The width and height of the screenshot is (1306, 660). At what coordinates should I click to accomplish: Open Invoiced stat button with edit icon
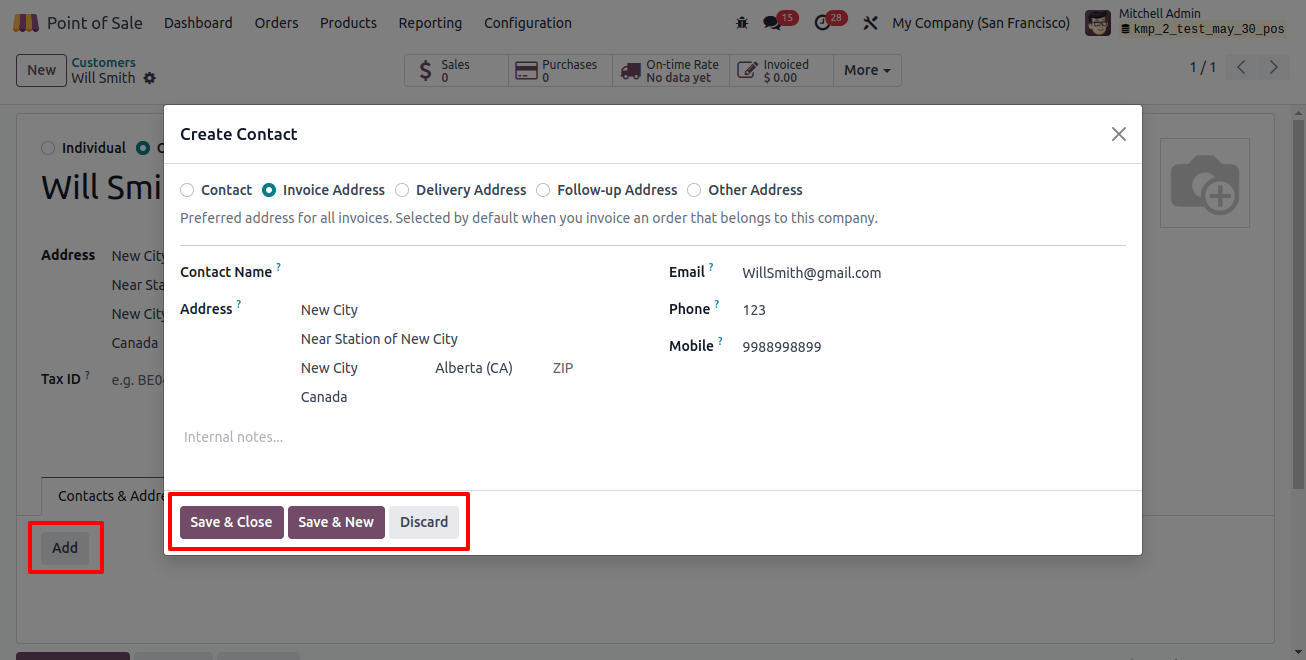tap(781, 70)
